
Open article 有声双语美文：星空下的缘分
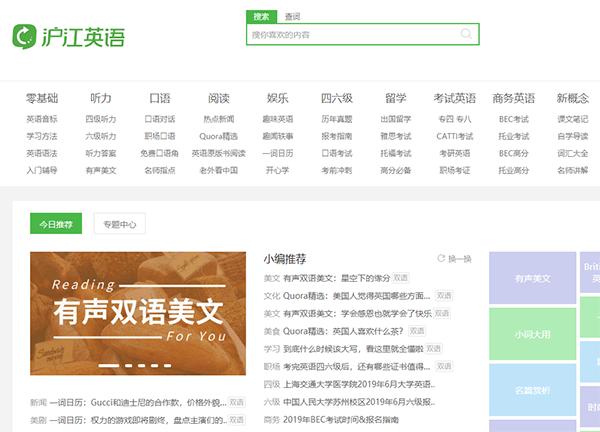click(336, 278)
